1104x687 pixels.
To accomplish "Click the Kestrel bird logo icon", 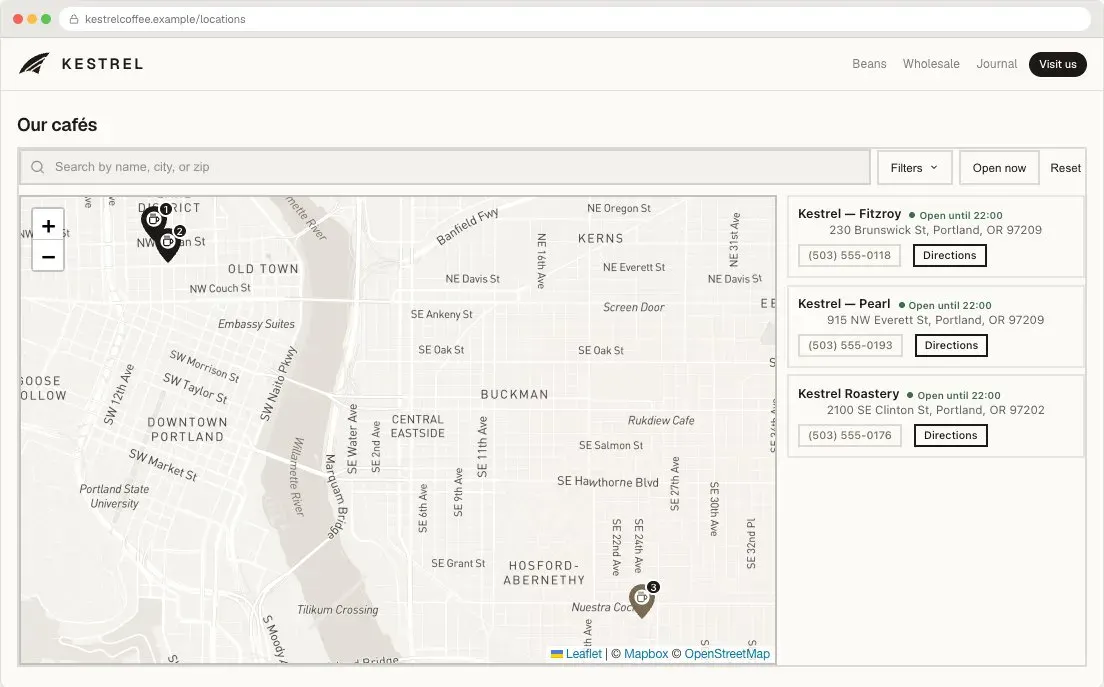I will pos(34,64).
